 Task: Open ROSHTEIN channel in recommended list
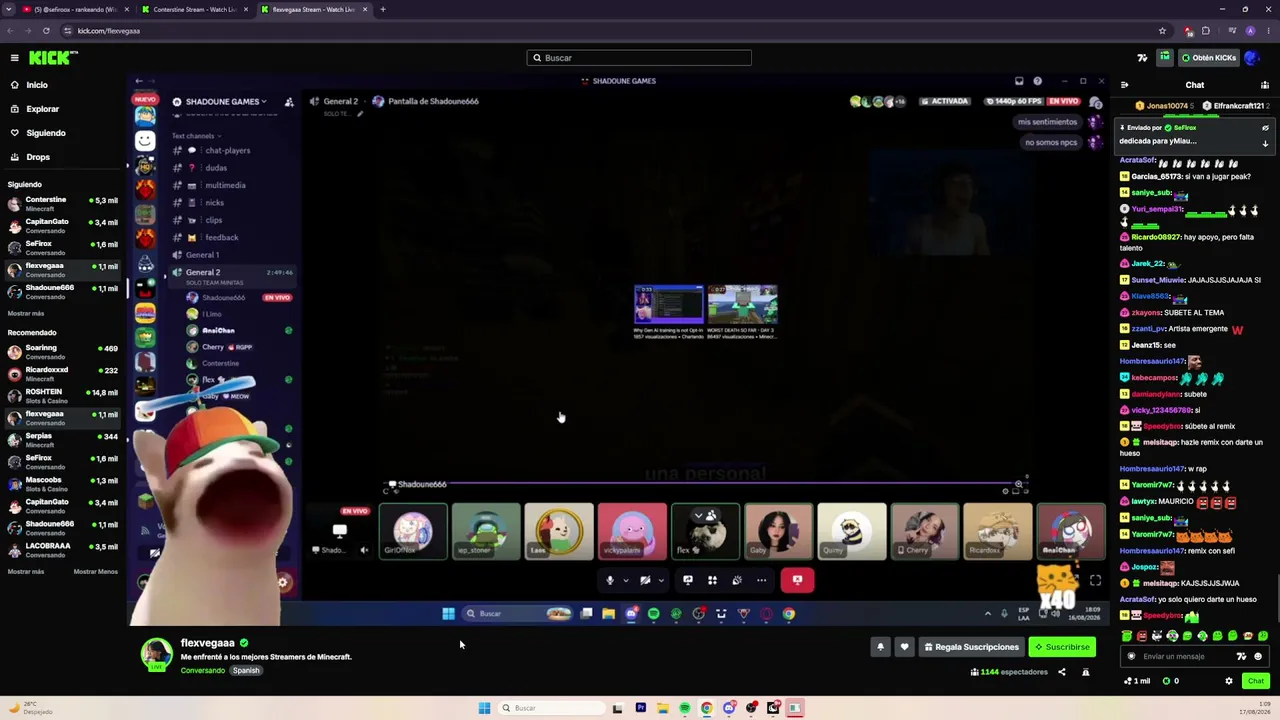click(x=64, y=396)
